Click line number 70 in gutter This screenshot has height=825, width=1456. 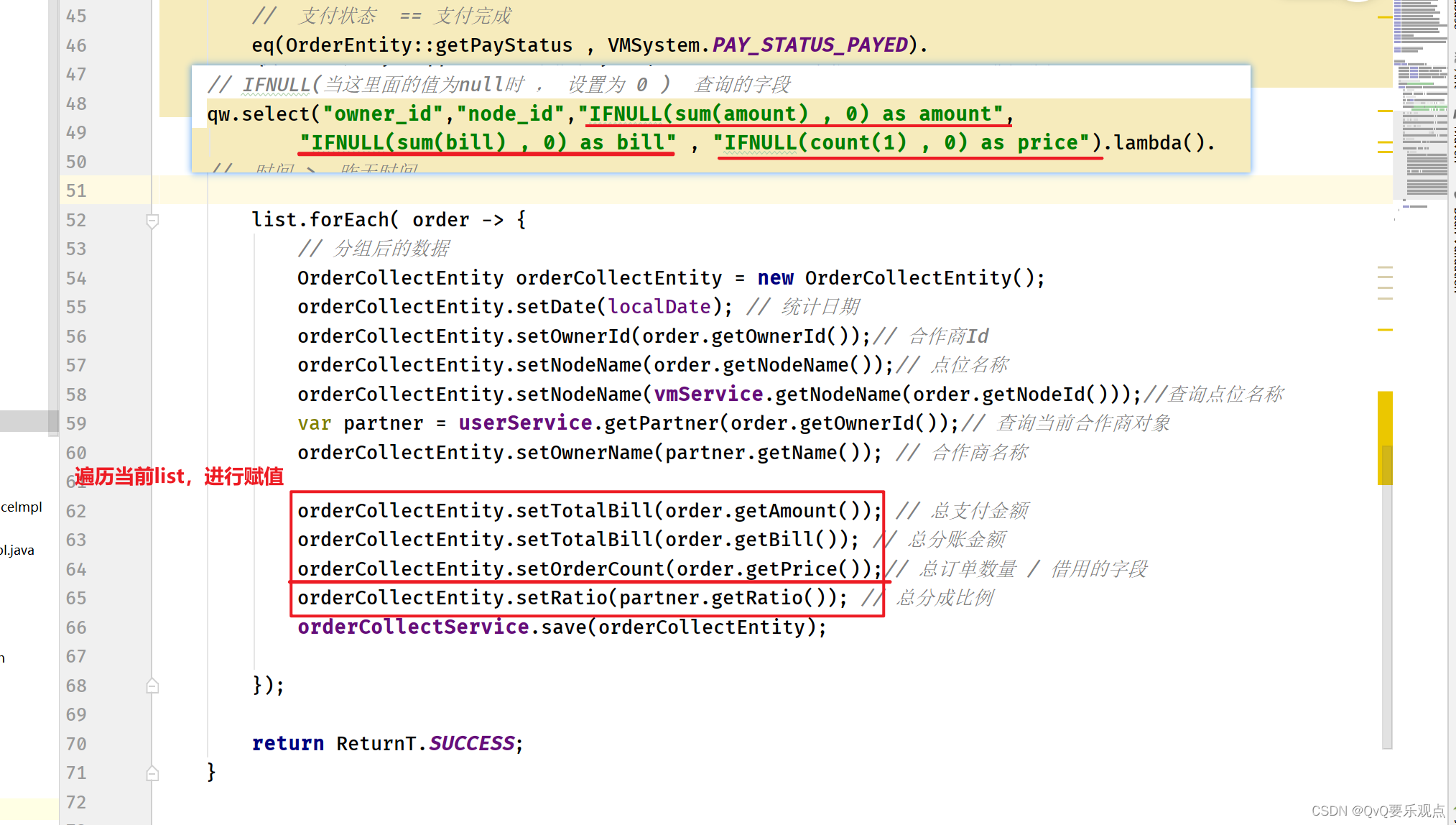(76, 744)
